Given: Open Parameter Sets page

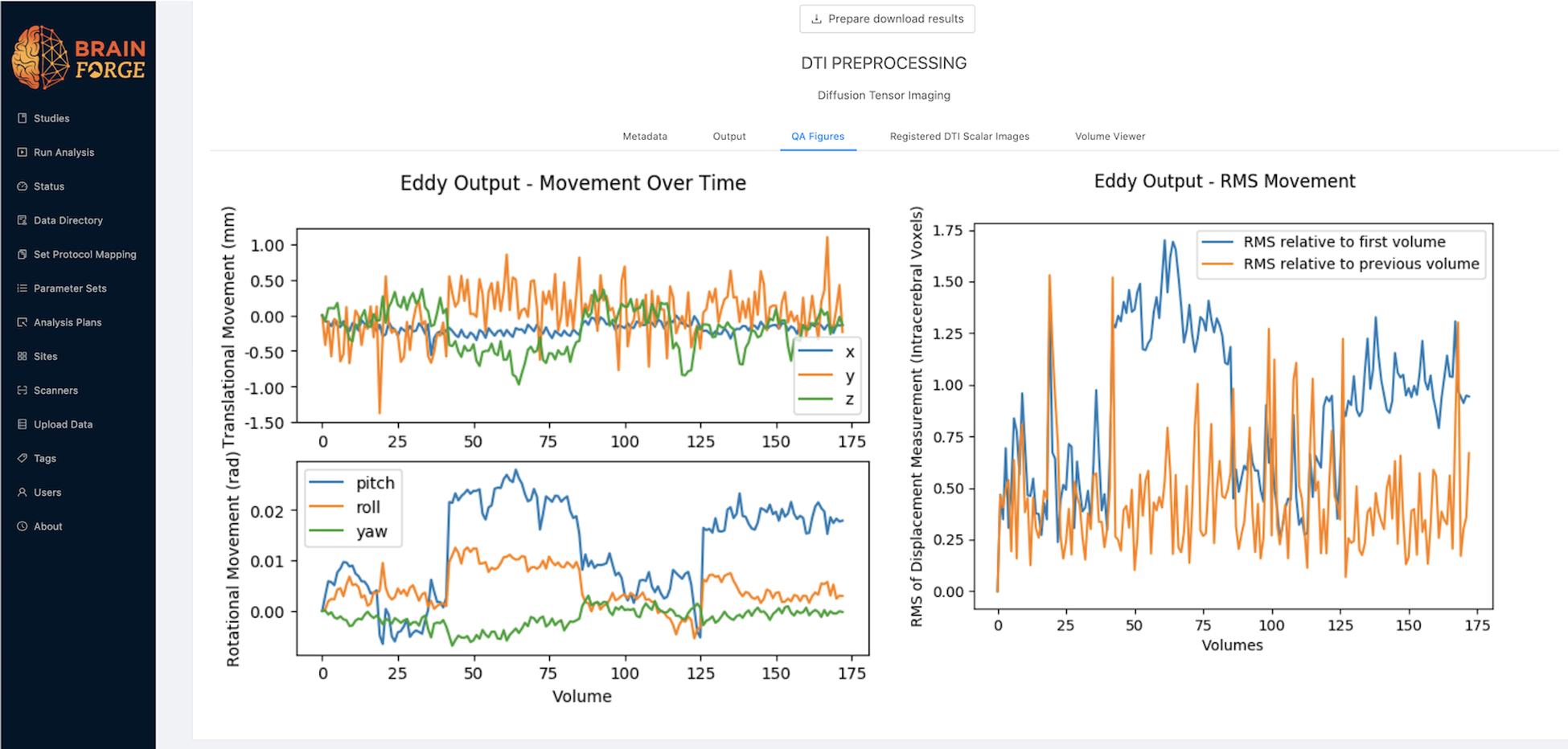Looking at the screenshot, I should [x=70, y=288].
